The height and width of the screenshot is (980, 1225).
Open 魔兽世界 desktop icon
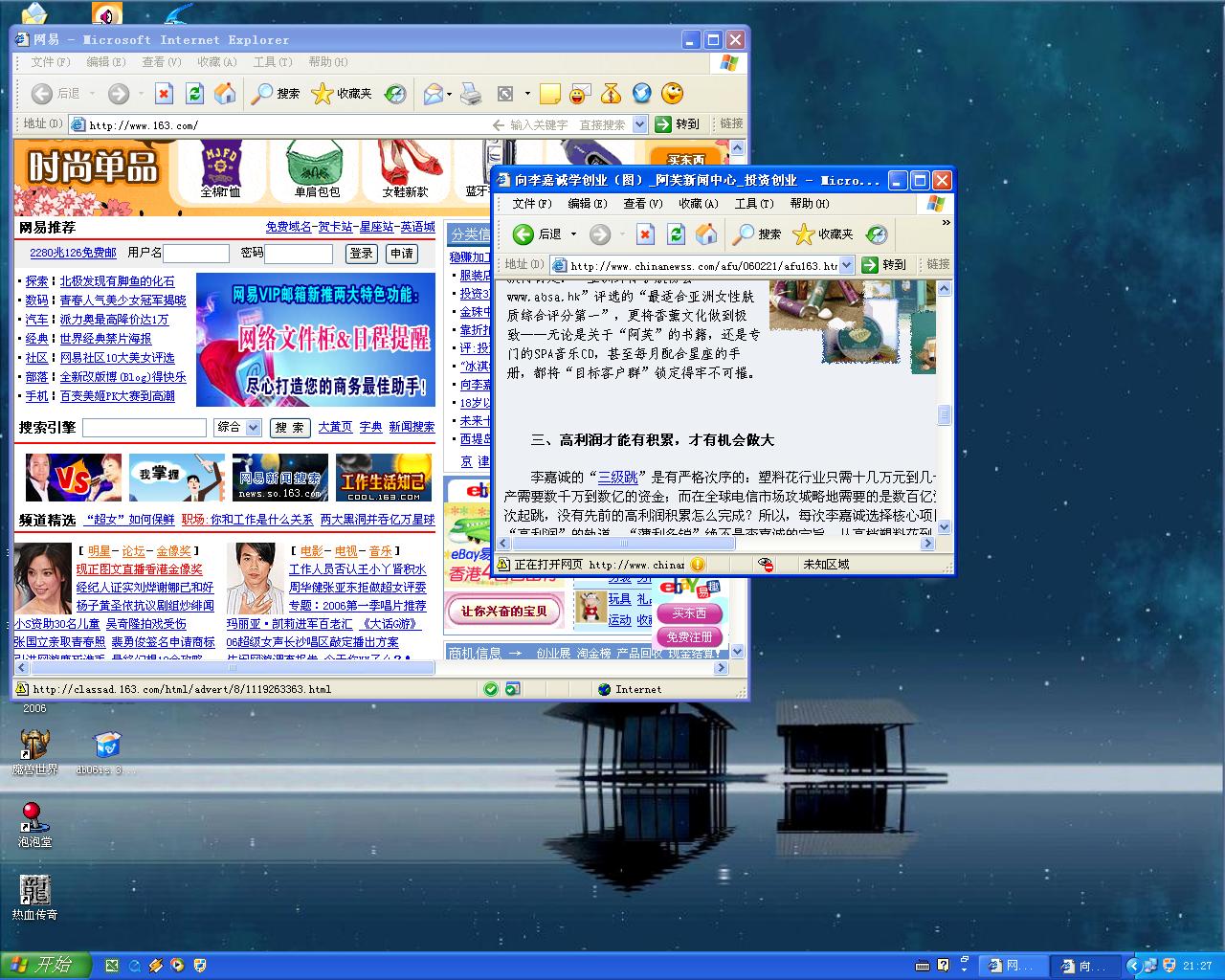click(34, 752)
